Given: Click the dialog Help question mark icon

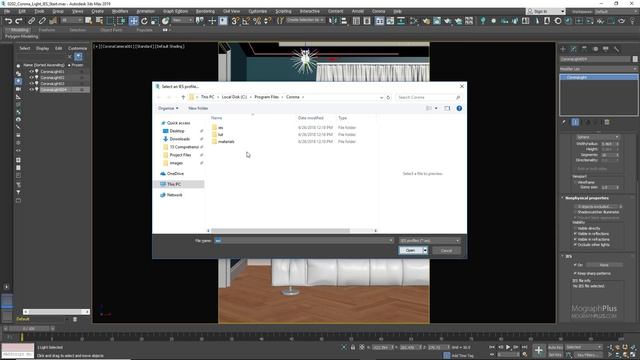Looking at the screenshot, I should coord(459,108).
